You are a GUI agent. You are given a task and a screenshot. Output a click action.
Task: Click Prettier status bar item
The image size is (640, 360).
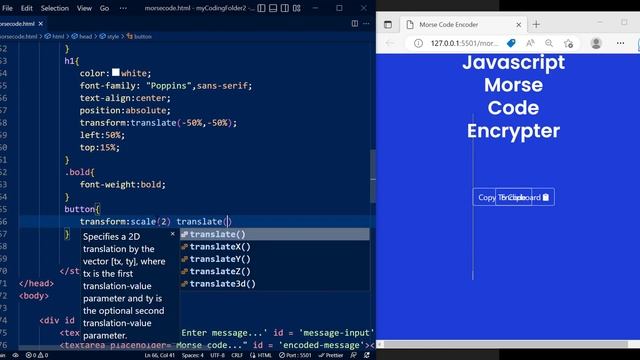click(331, 355)
